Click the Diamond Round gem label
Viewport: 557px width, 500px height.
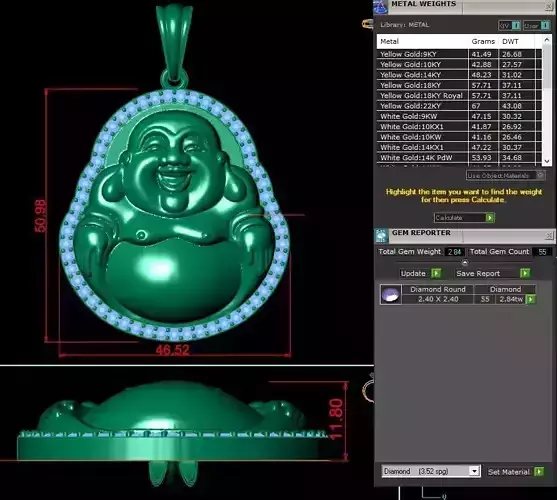(x=438, y=289)
